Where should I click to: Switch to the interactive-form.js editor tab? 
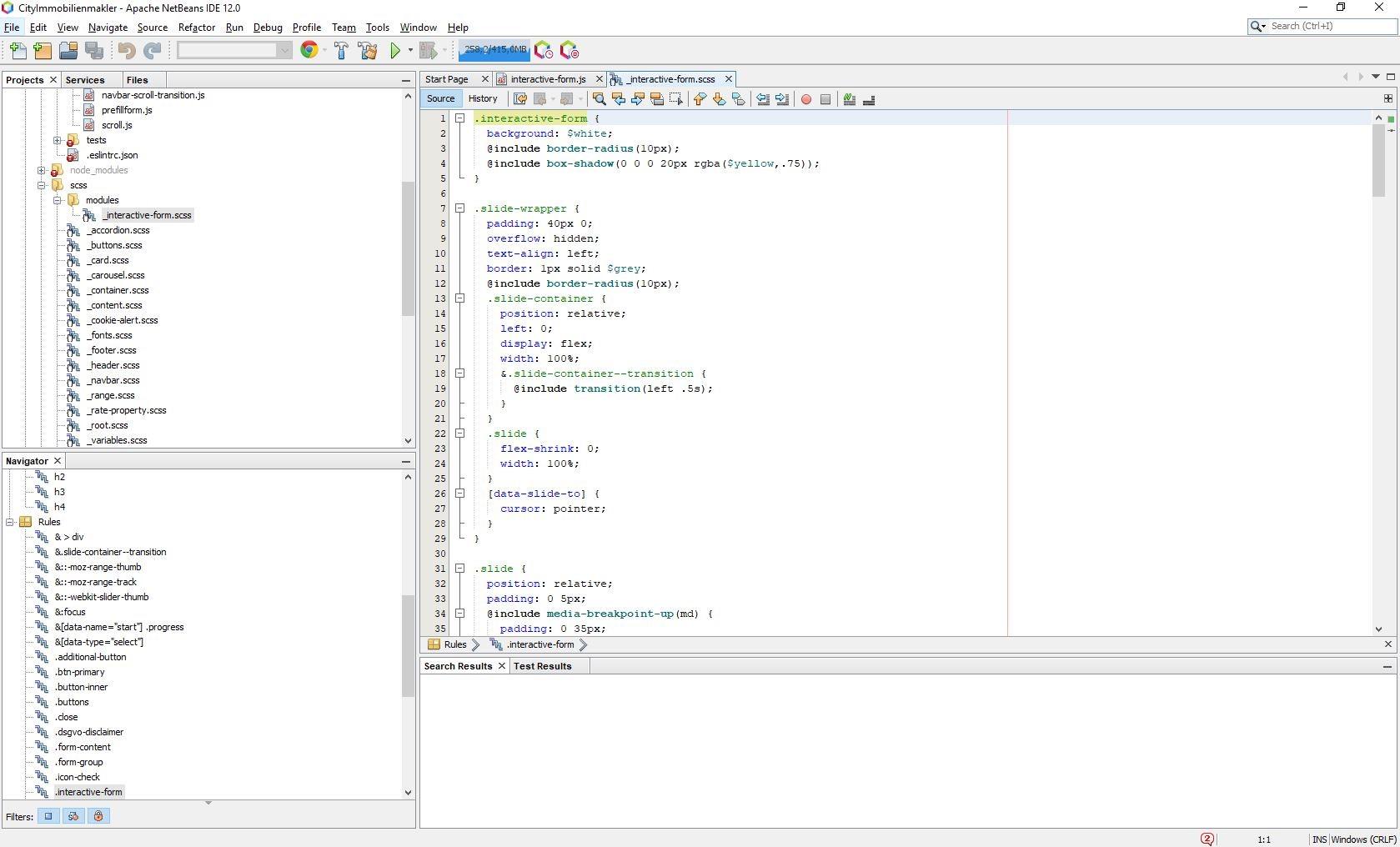[548, 79]
